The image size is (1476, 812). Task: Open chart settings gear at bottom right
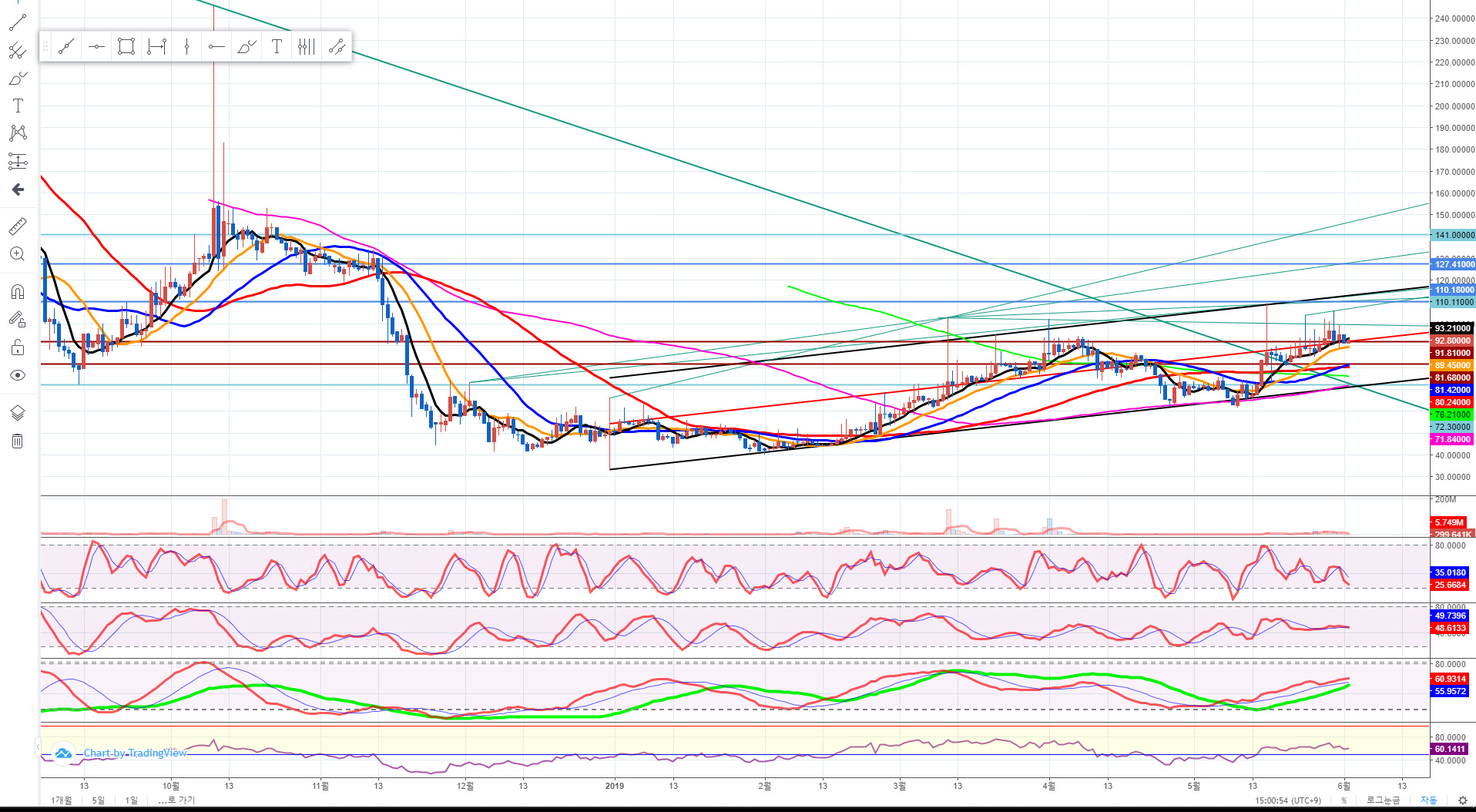click(1462, 800)
